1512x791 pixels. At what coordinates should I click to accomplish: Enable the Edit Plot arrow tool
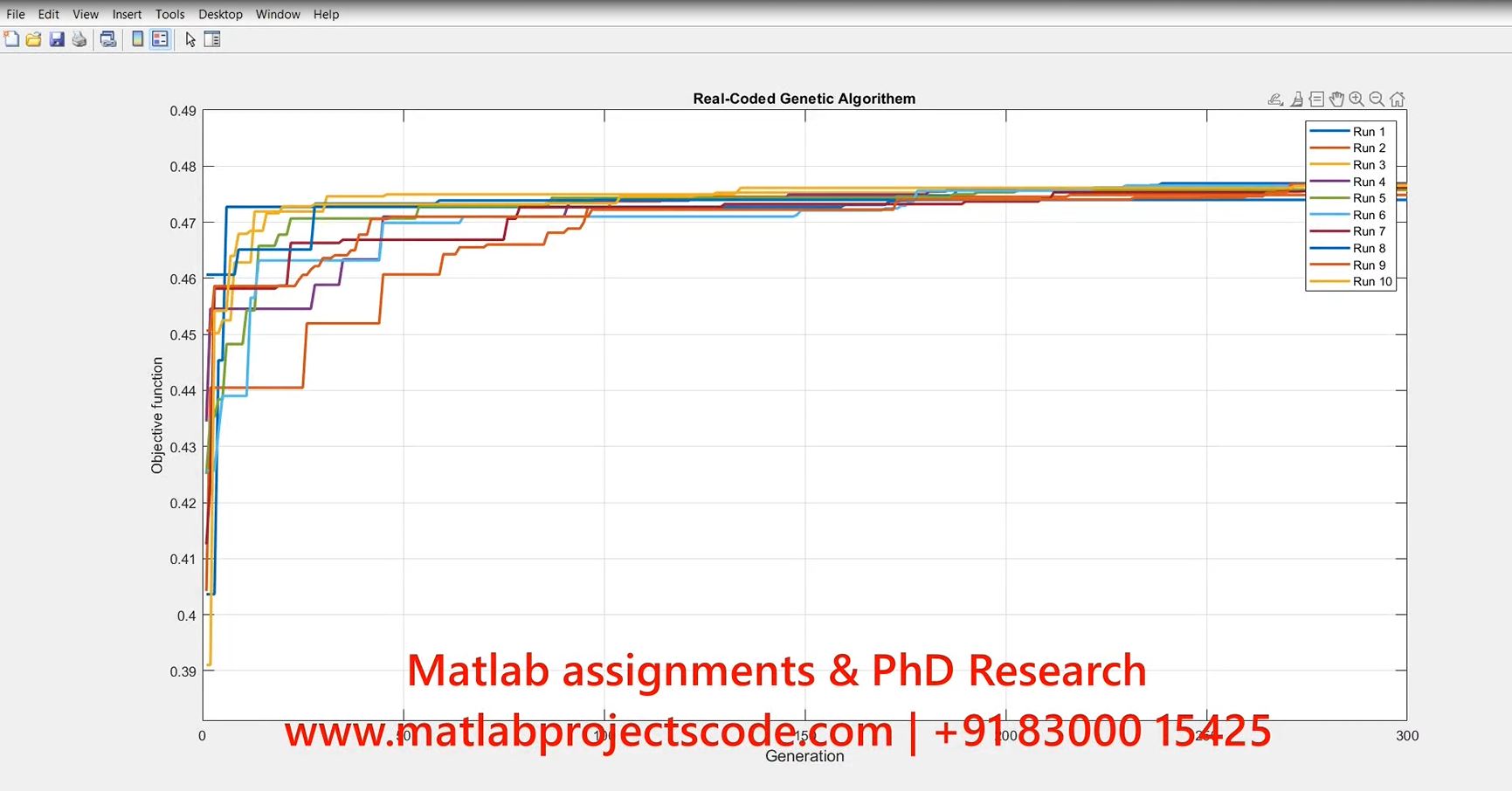pos(190,39)
